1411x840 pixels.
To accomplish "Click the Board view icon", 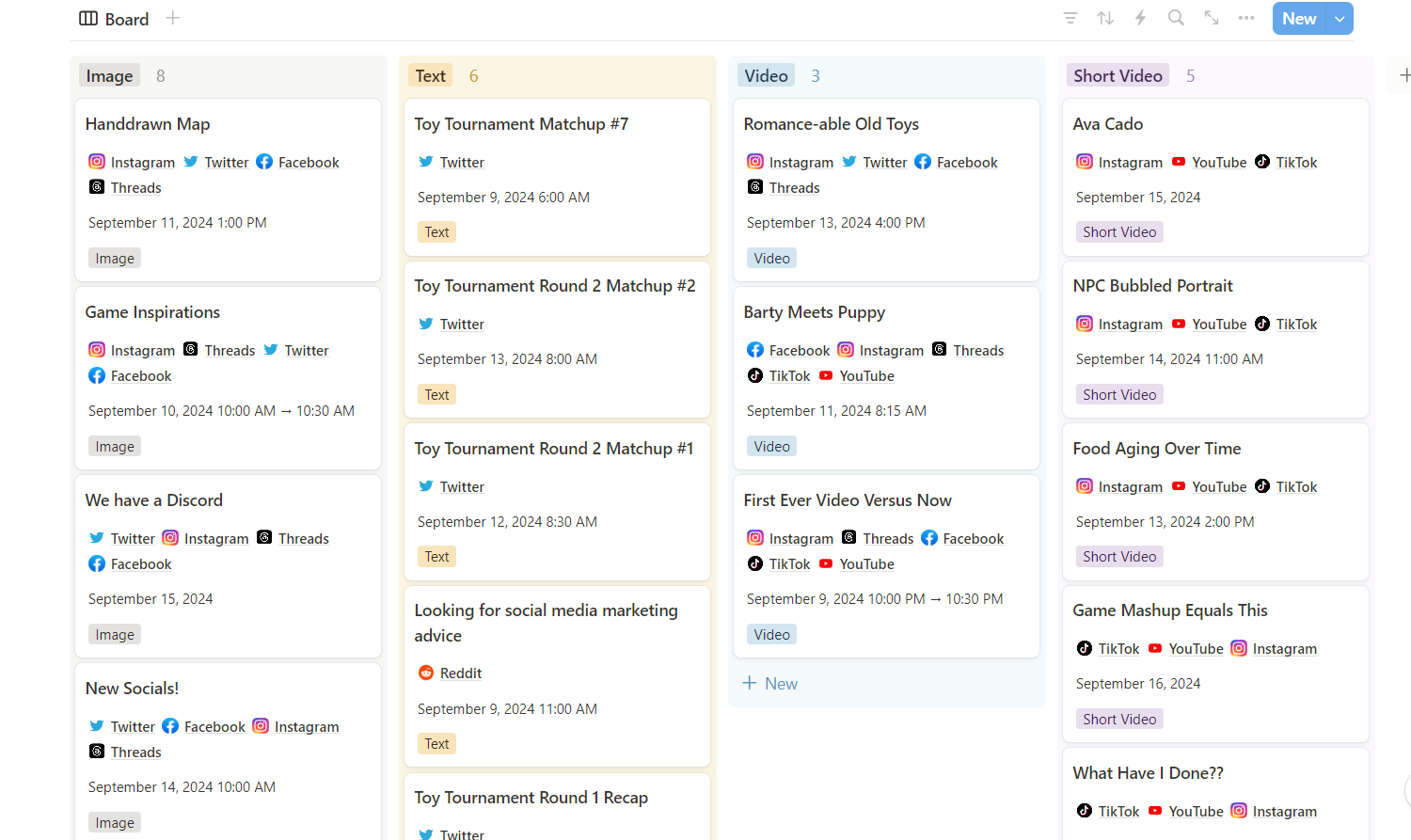I will pos(88,19).
